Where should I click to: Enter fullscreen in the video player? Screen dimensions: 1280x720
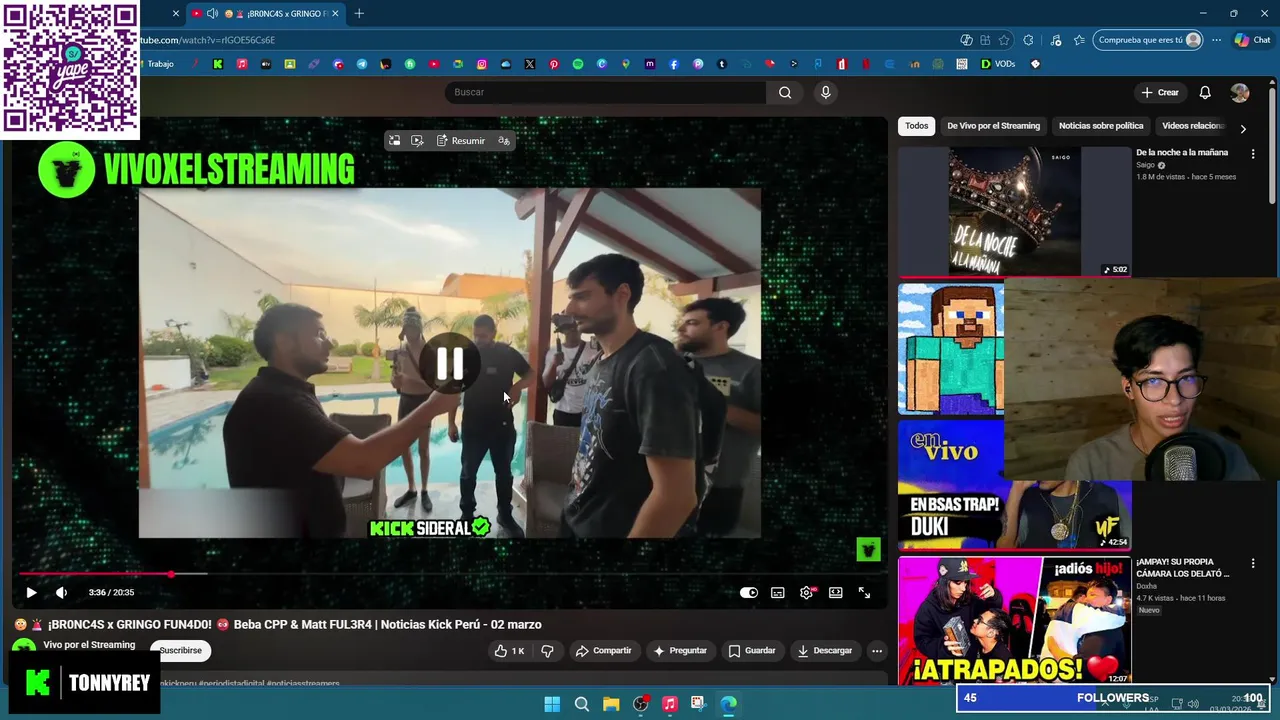864,592
